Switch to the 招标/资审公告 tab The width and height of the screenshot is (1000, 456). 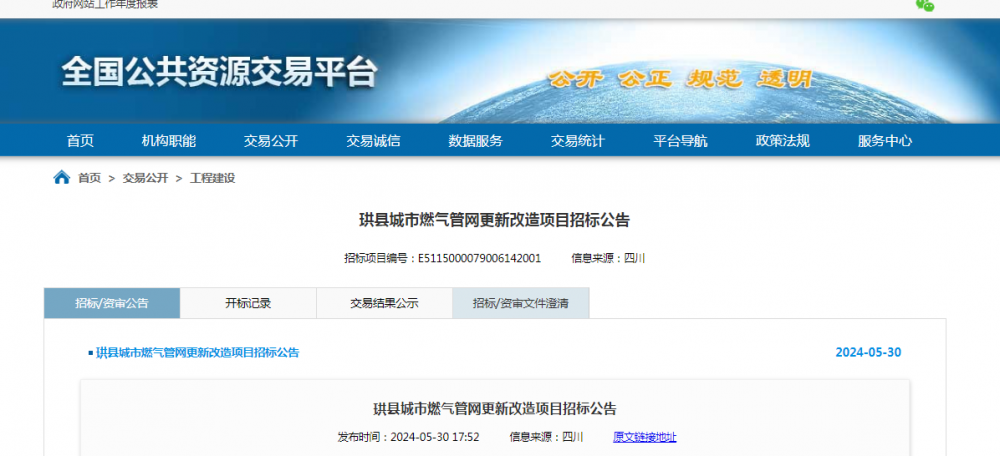[x=112, y=303]
